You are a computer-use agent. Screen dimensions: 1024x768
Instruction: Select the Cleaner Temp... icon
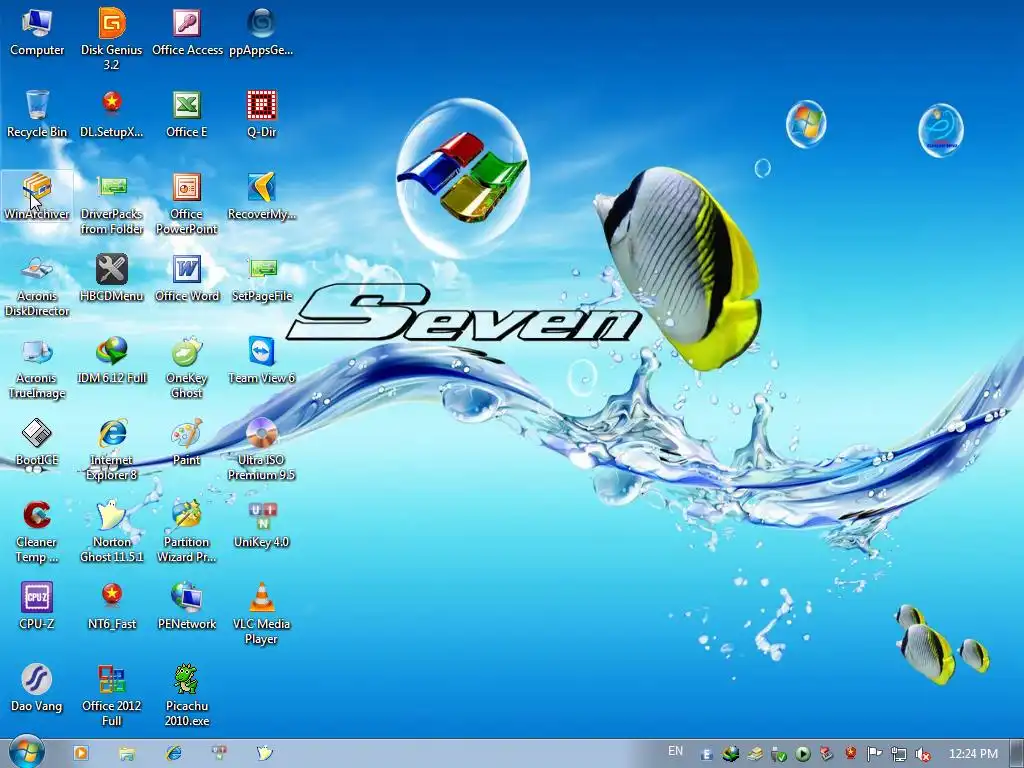37,532
